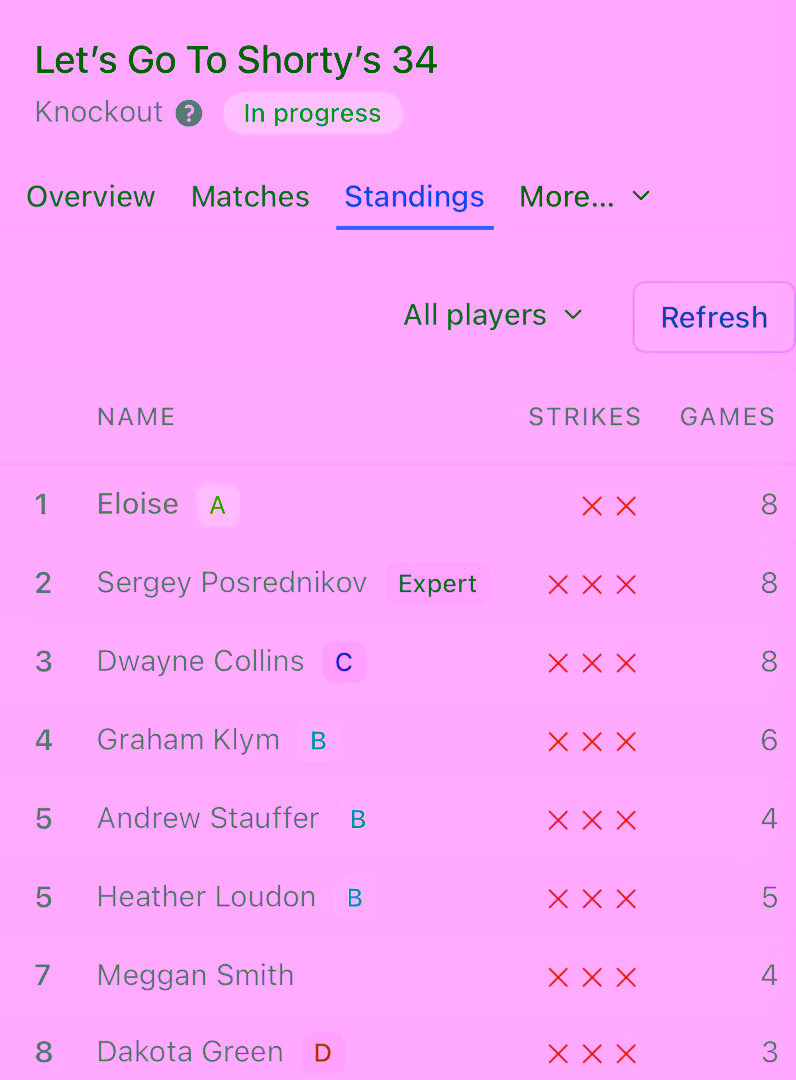Sort by the STRIKES column header
796x1080 pixels.
pyautogui.click(x=585, y=417)
